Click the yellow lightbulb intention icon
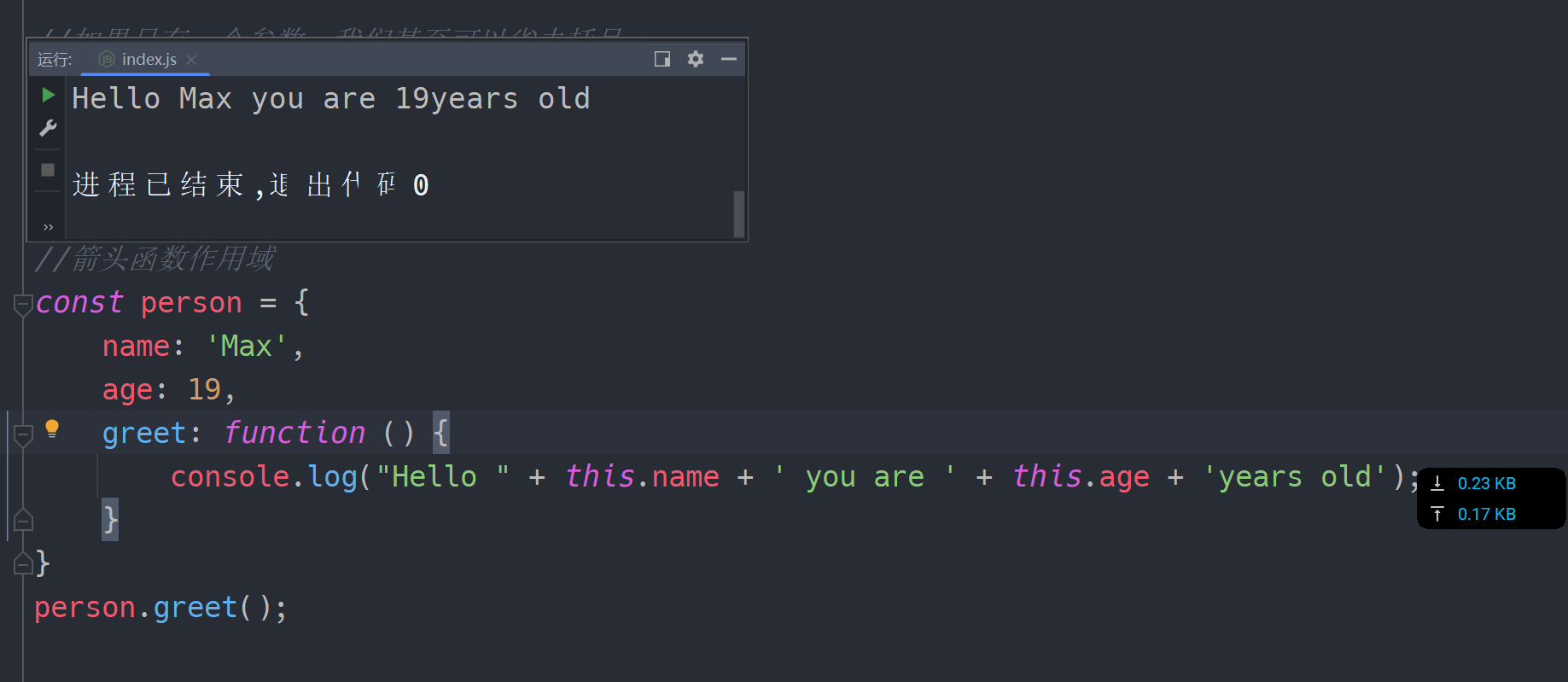The height and width of the screenshot is (682, 1568). [52, 428]
